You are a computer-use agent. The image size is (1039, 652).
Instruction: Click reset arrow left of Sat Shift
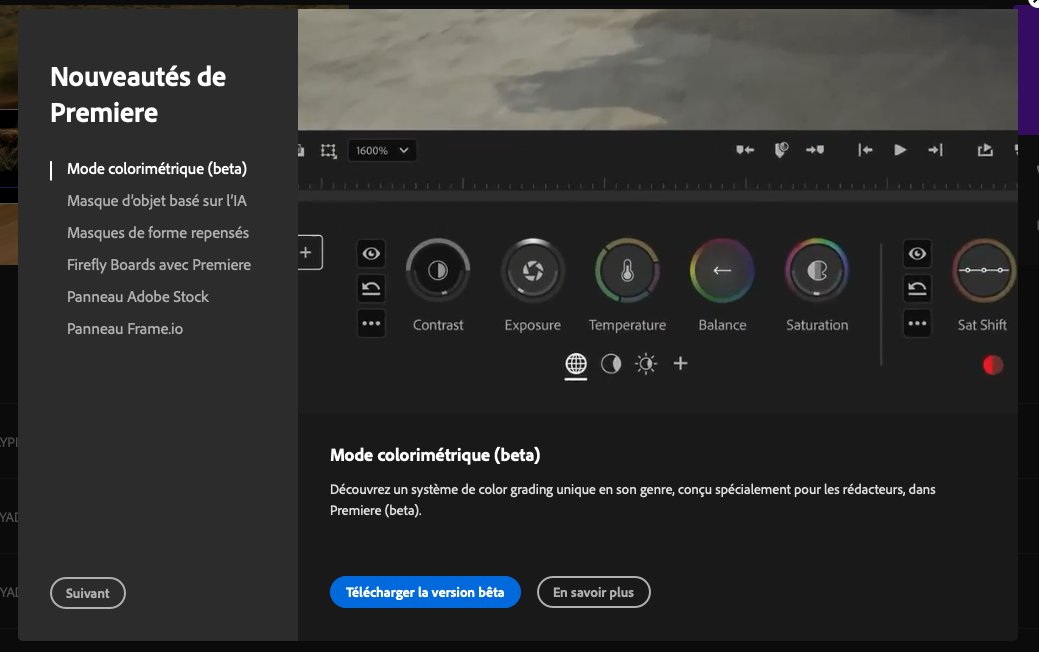[x=917, y=288]
